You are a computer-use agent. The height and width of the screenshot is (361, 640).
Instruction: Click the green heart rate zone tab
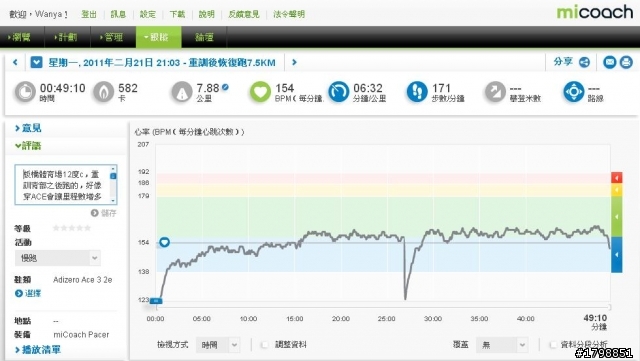617,216
